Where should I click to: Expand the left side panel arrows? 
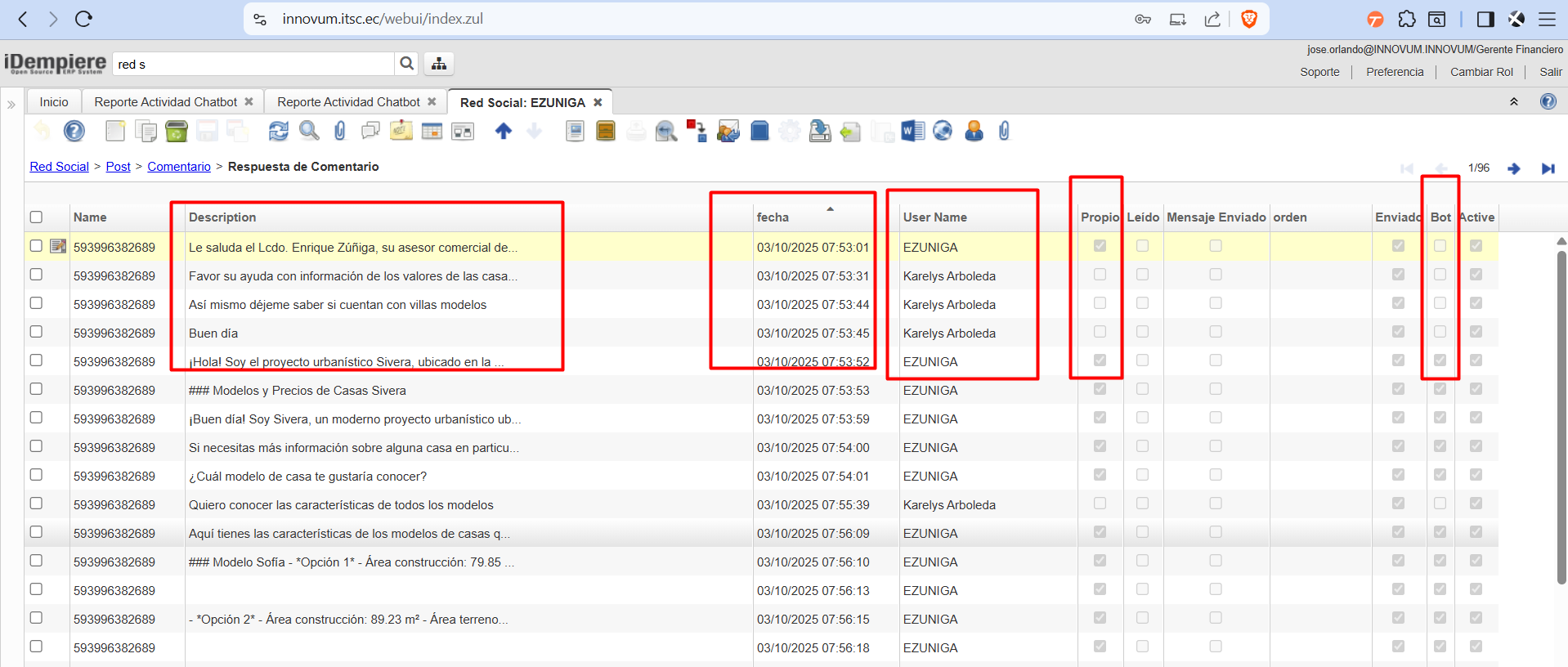(11, 105)
